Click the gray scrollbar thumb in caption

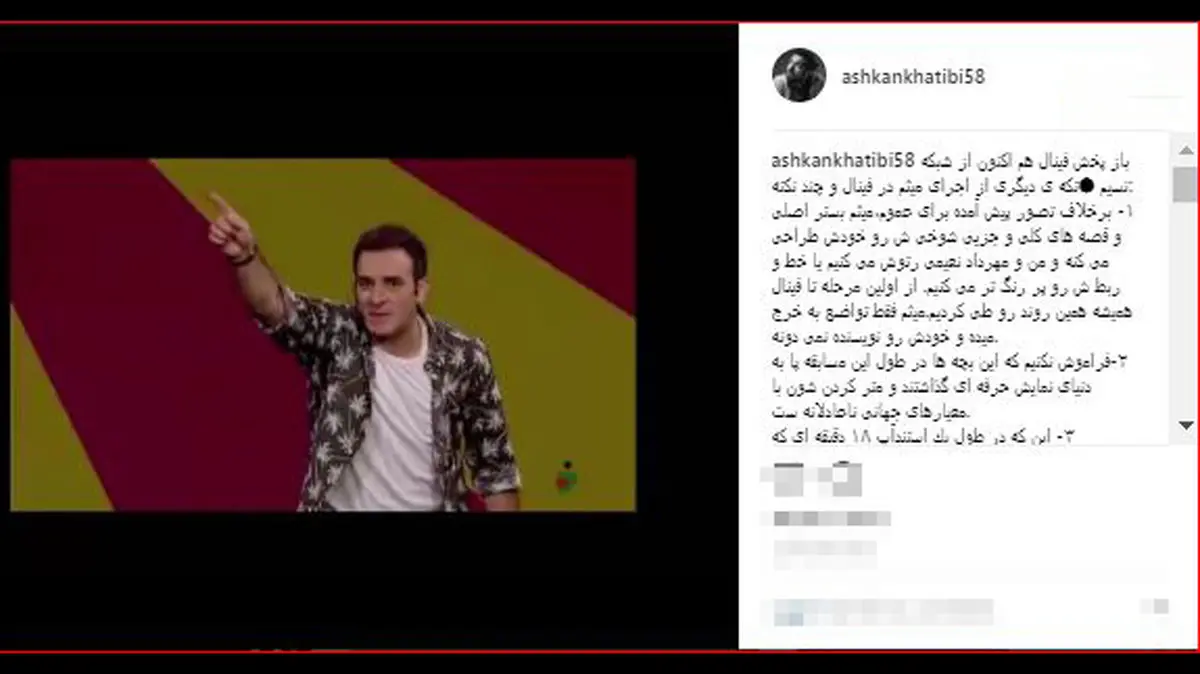tap(1185, 185)
